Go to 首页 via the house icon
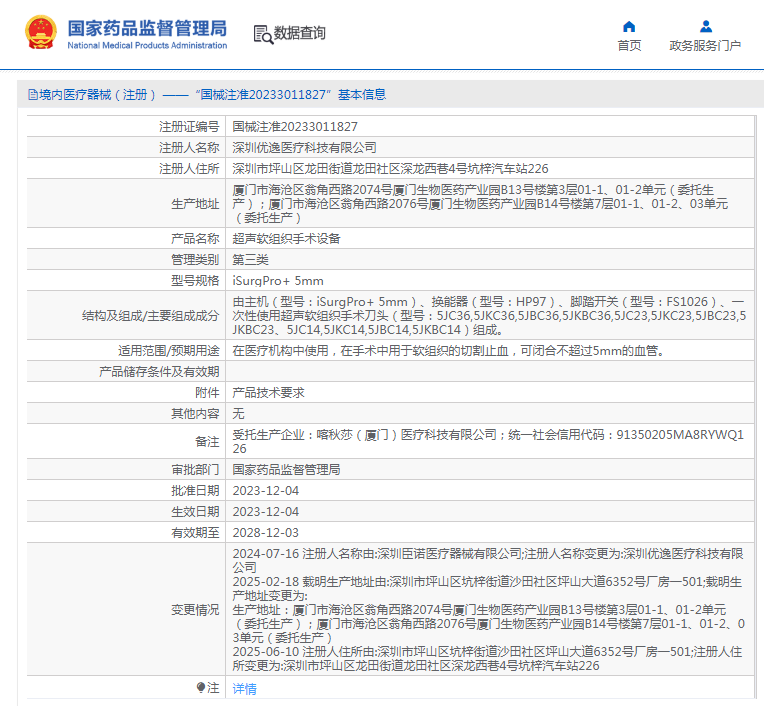Image resolution: width=764 pixels, height=706 pixels. click(629, 26)
